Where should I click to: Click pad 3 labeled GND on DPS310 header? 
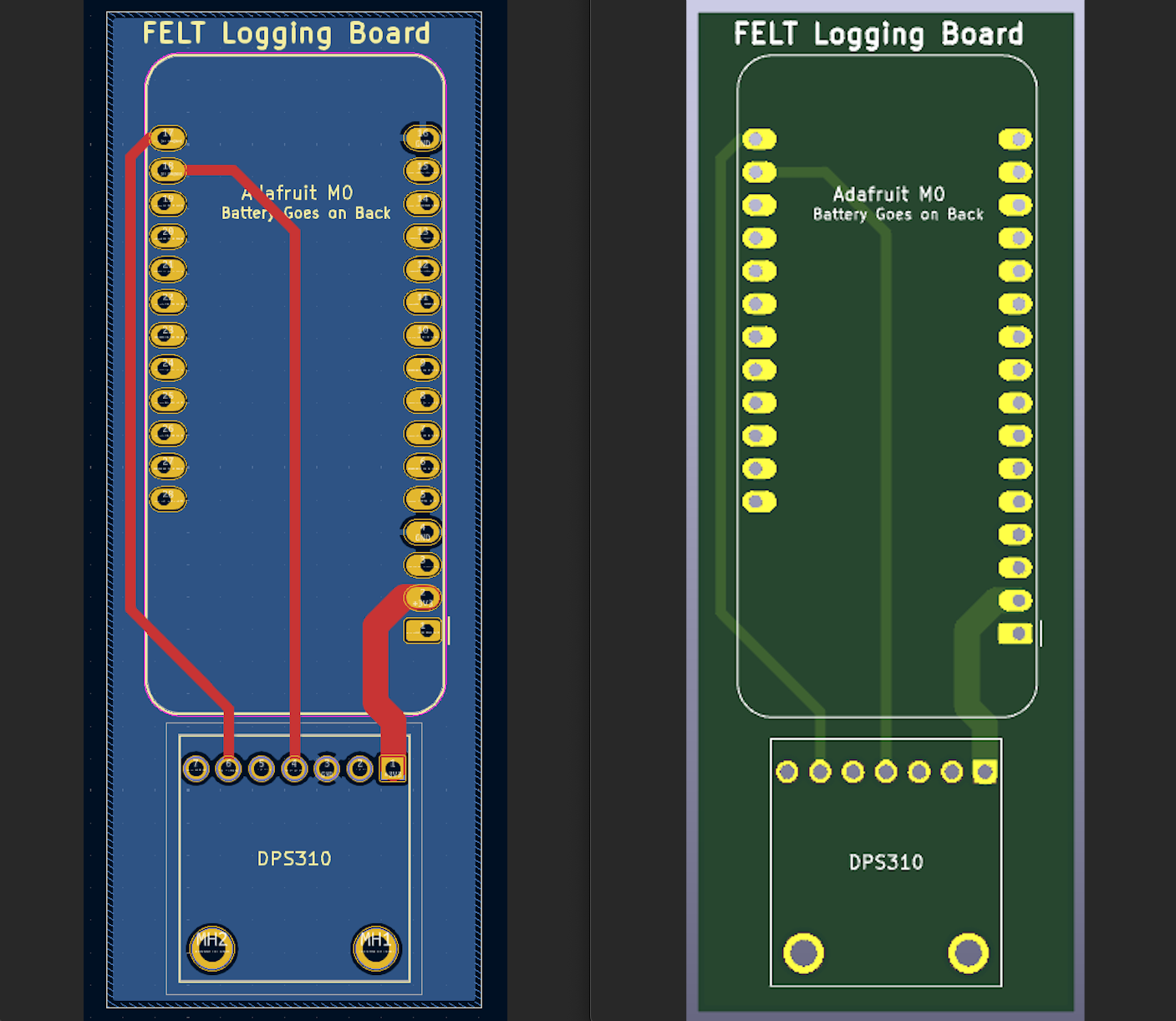click(x=328, y=766)
